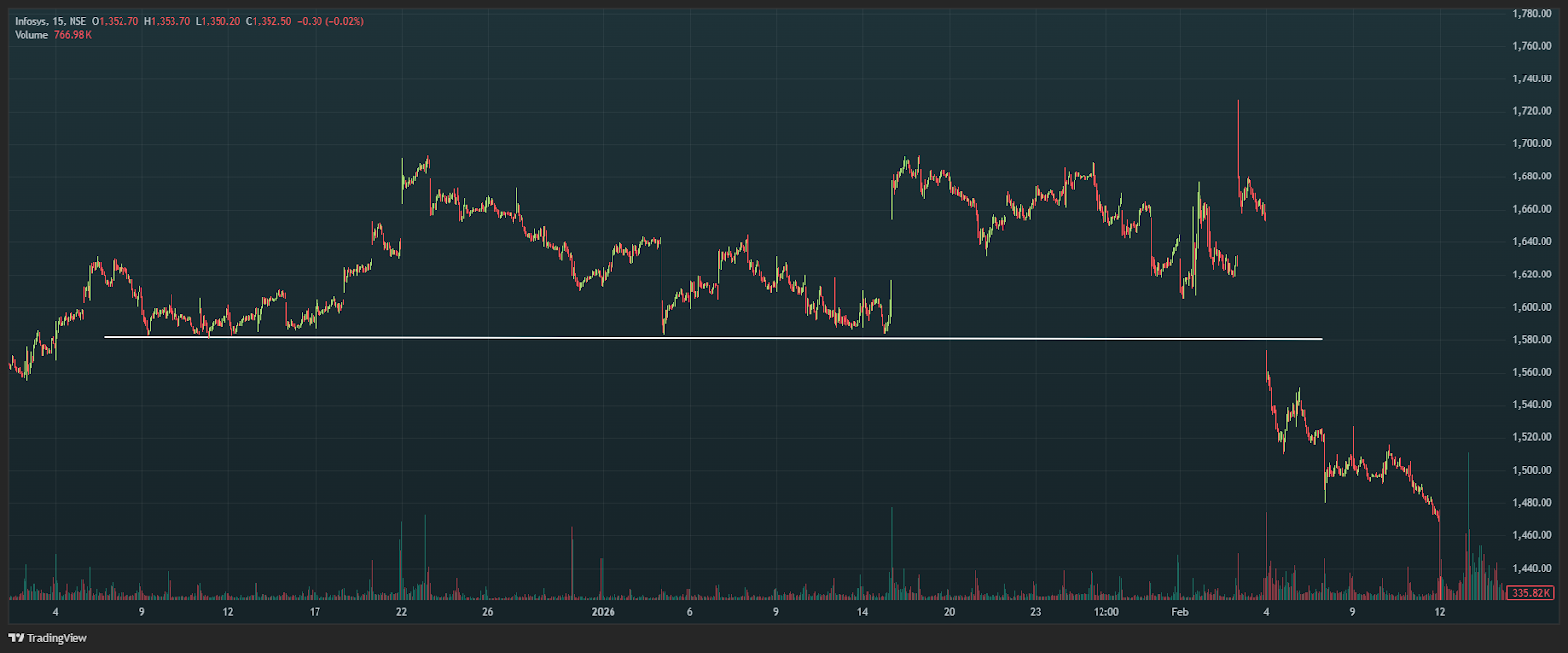Click the 766.98K volume value
The image size is (1568, 653).
[x=73, y=35]
